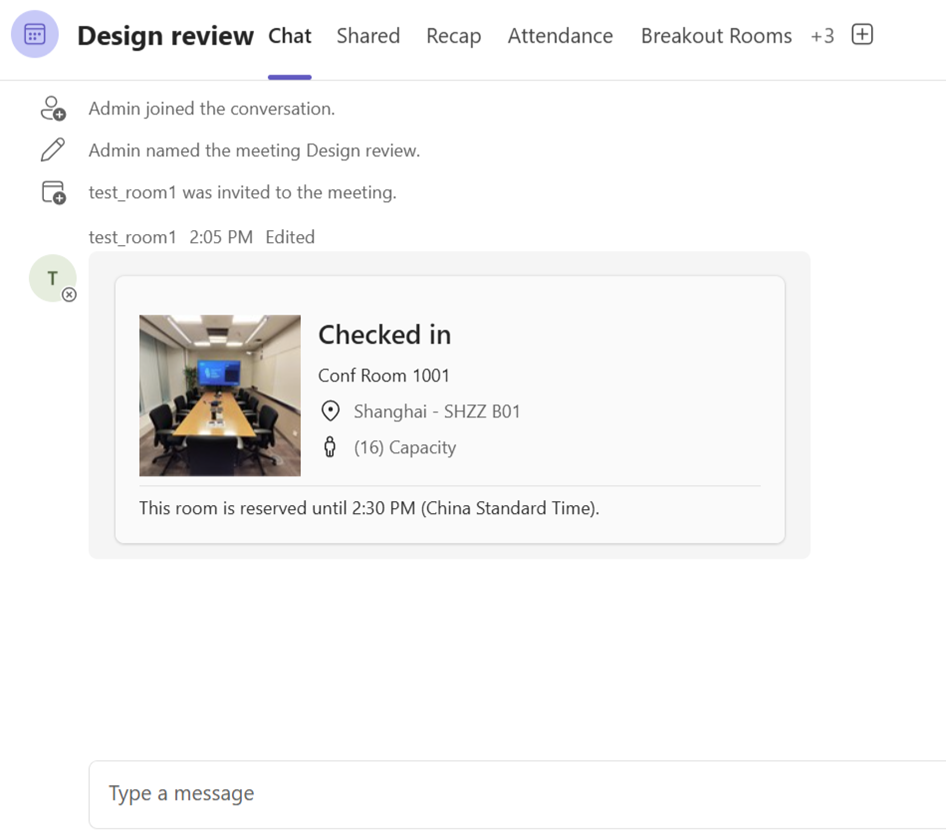Click the Edited label on the message
The image size is (946, 837).
pos(289,237)
